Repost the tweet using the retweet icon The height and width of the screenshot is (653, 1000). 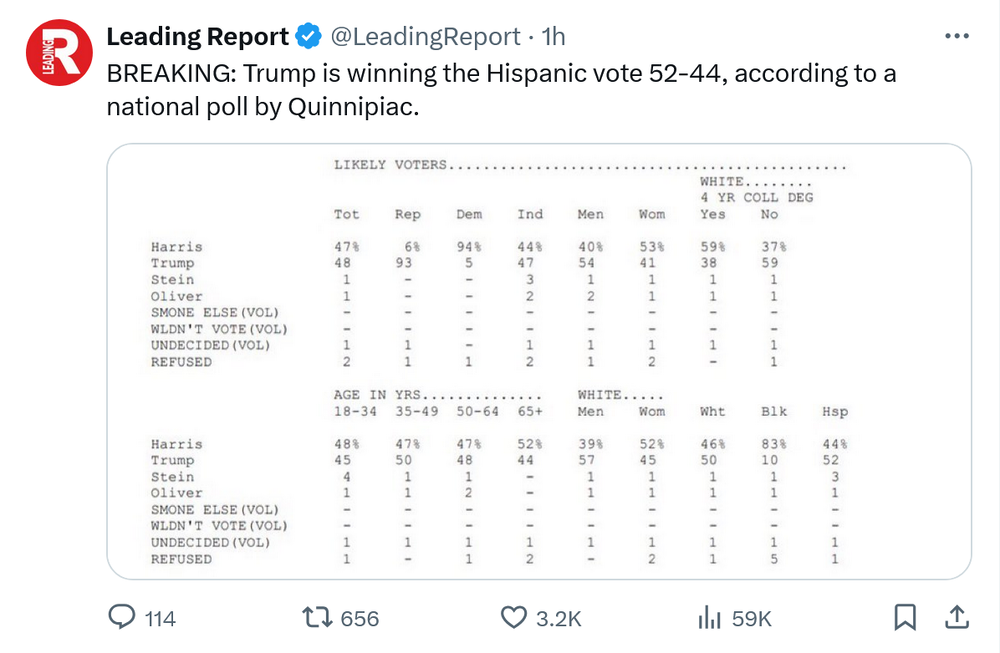317,618
